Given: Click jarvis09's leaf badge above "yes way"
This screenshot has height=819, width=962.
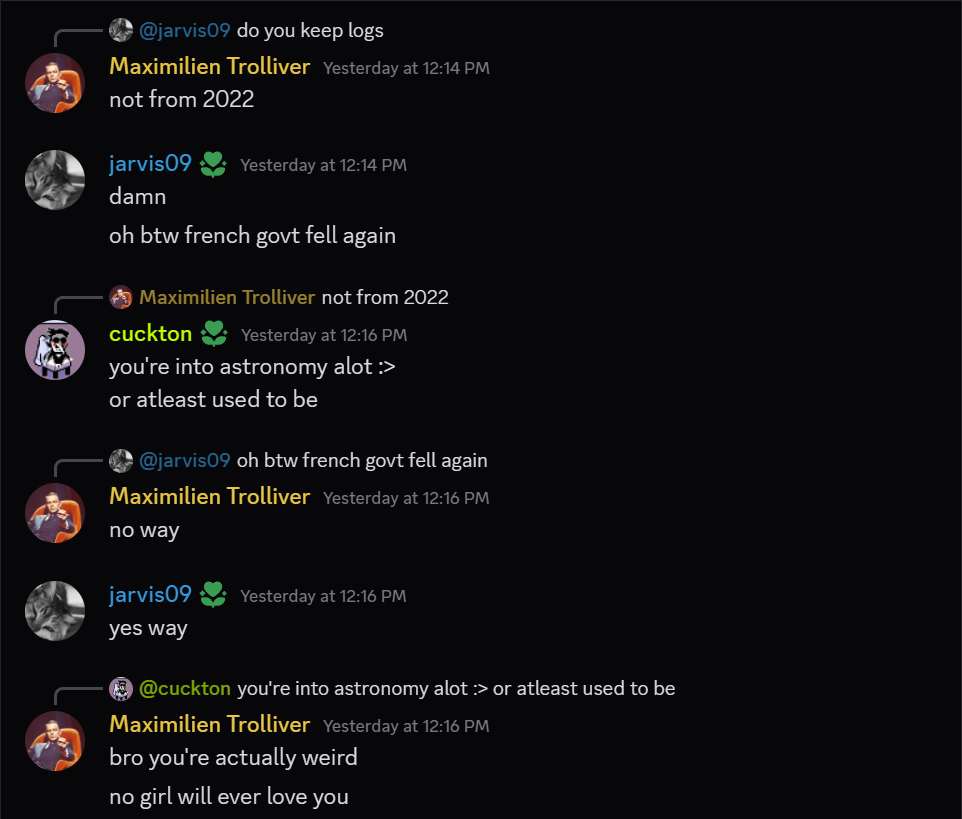Looking at the screenshot, I should pos(213,595).
